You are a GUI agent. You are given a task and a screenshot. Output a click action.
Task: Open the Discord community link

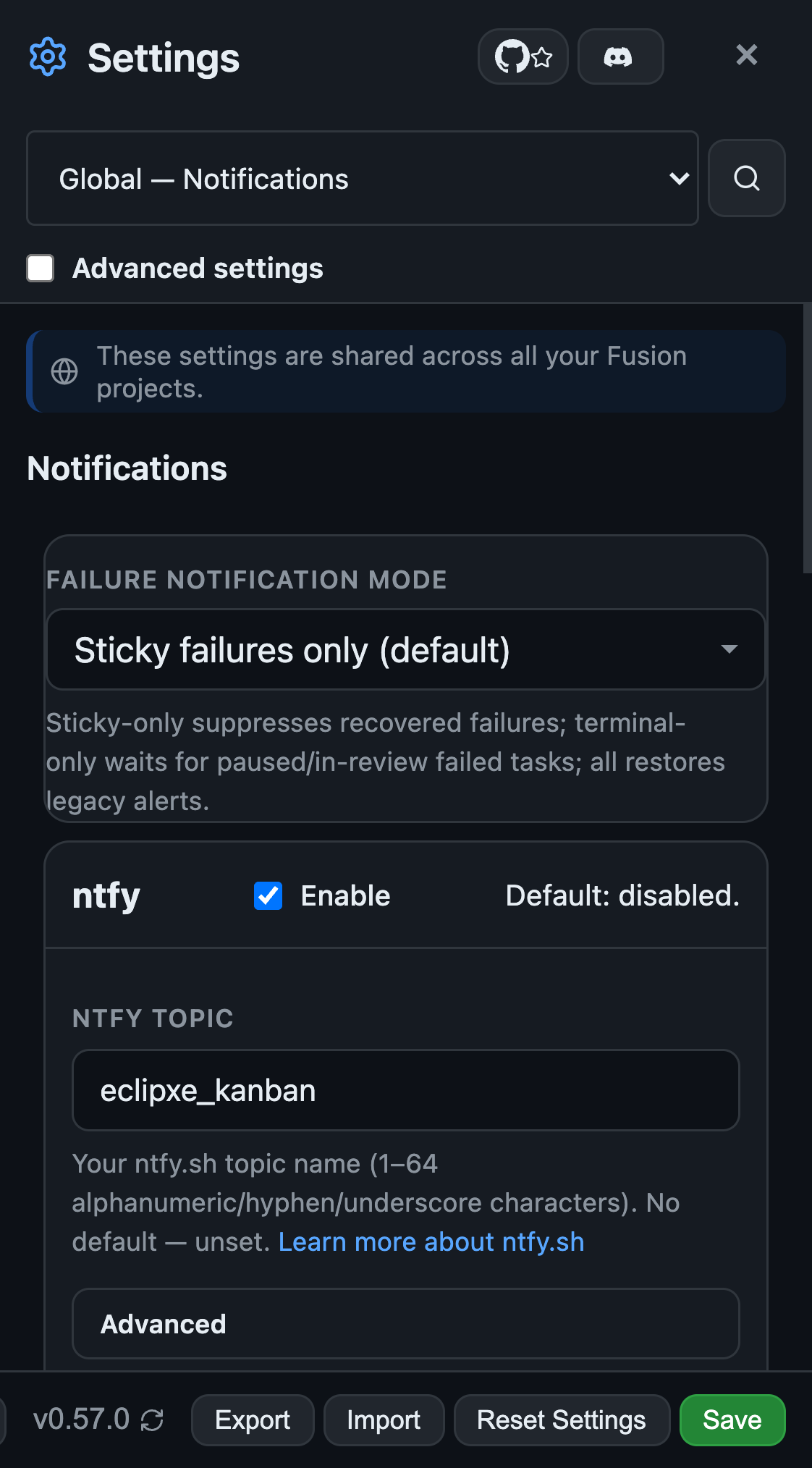coord(620,56)
